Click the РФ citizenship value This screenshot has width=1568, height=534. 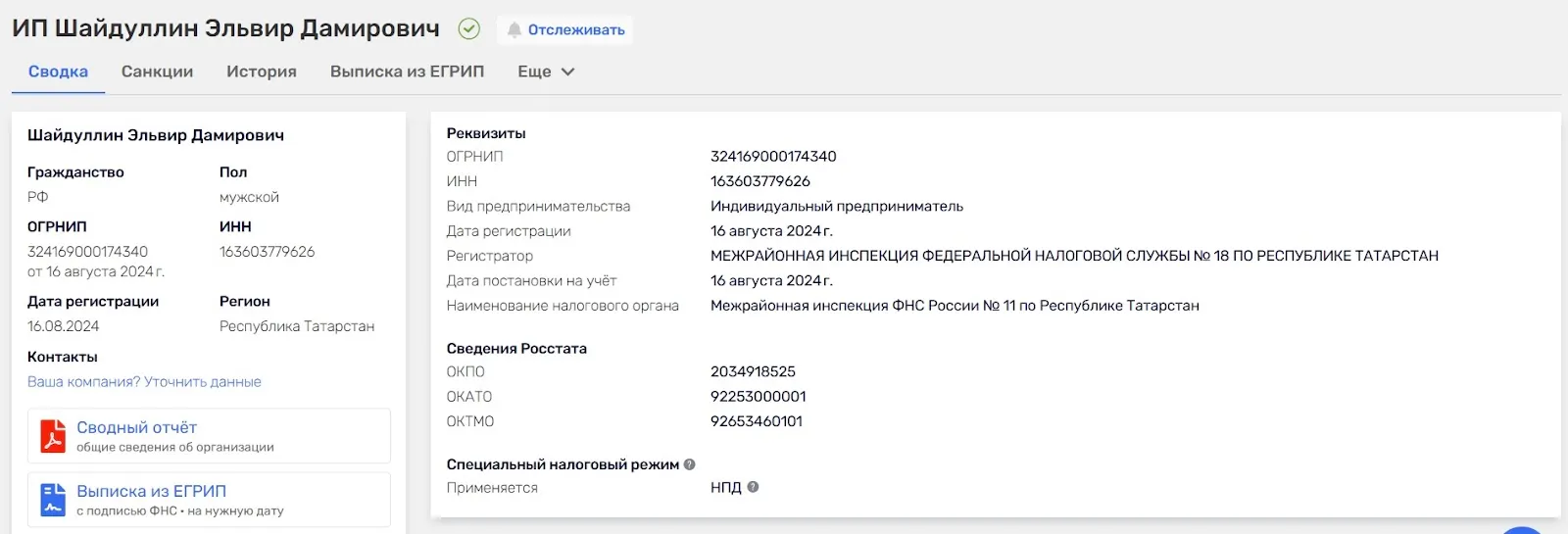pos(37,197)
